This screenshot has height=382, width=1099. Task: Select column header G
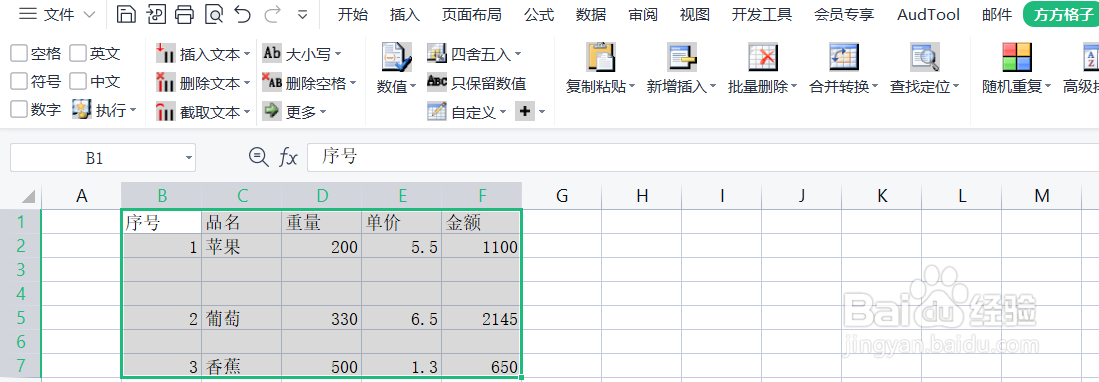tap(561, 196)
